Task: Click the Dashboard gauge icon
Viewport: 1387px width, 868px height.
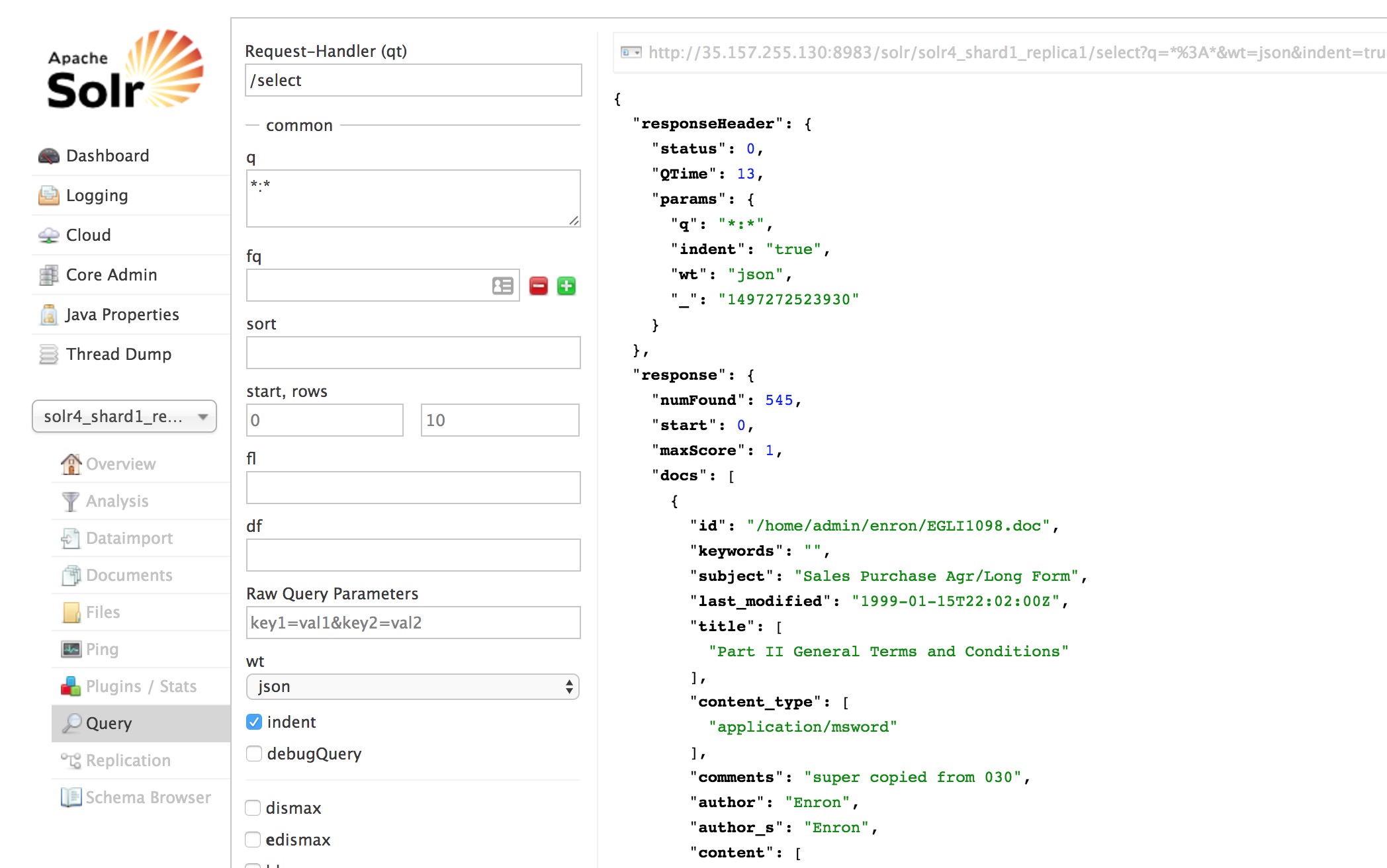Action: 49,156
